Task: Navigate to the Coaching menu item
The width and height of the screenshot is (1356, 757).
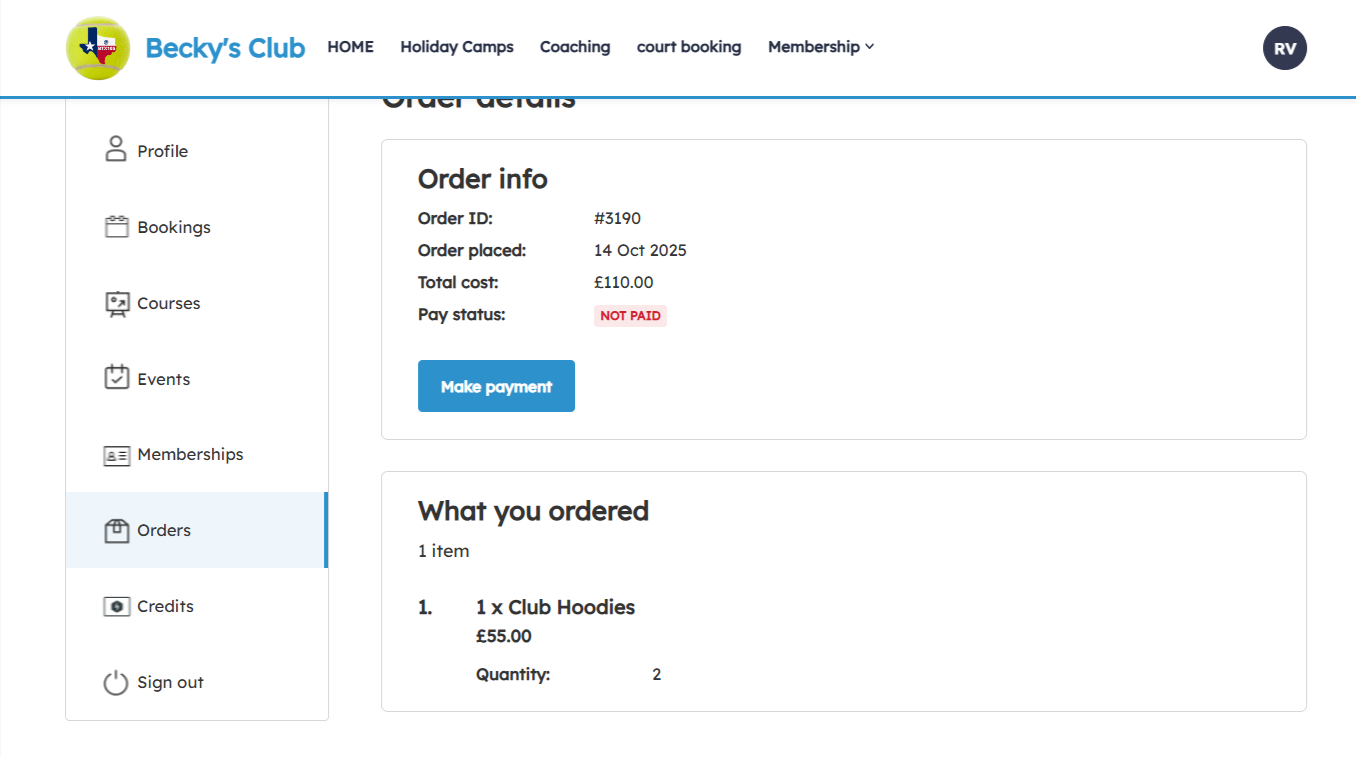Action: tap(575, 47)
